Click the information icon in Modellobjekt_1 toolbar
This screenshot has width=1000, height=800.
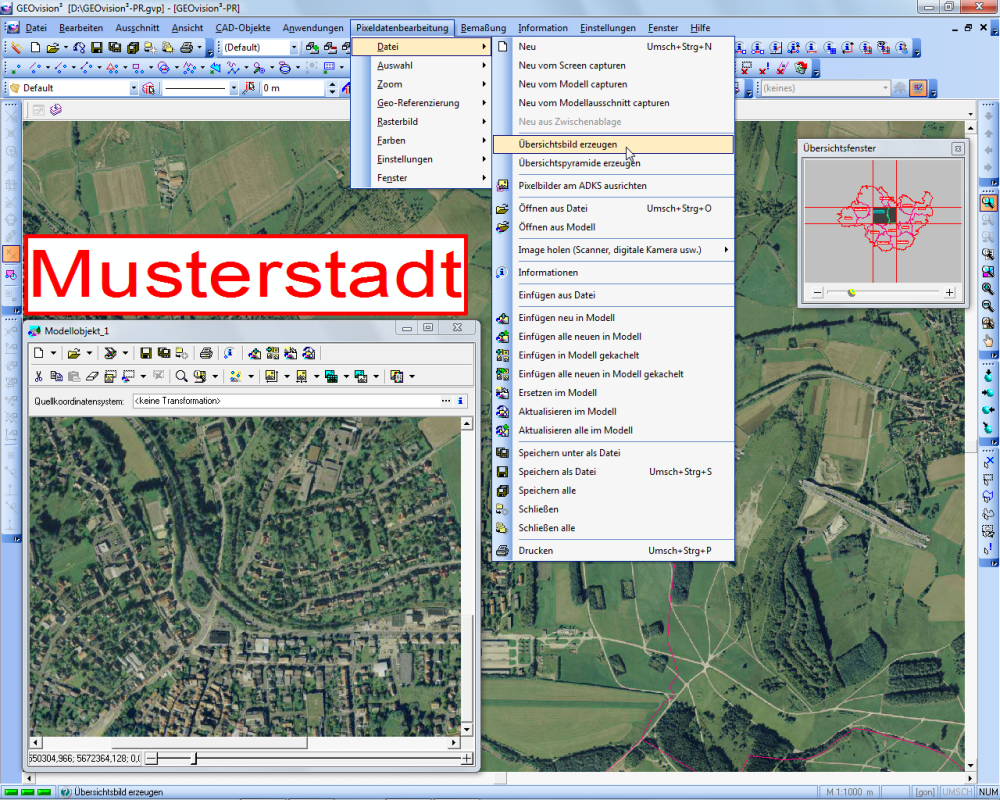(229, 353)
